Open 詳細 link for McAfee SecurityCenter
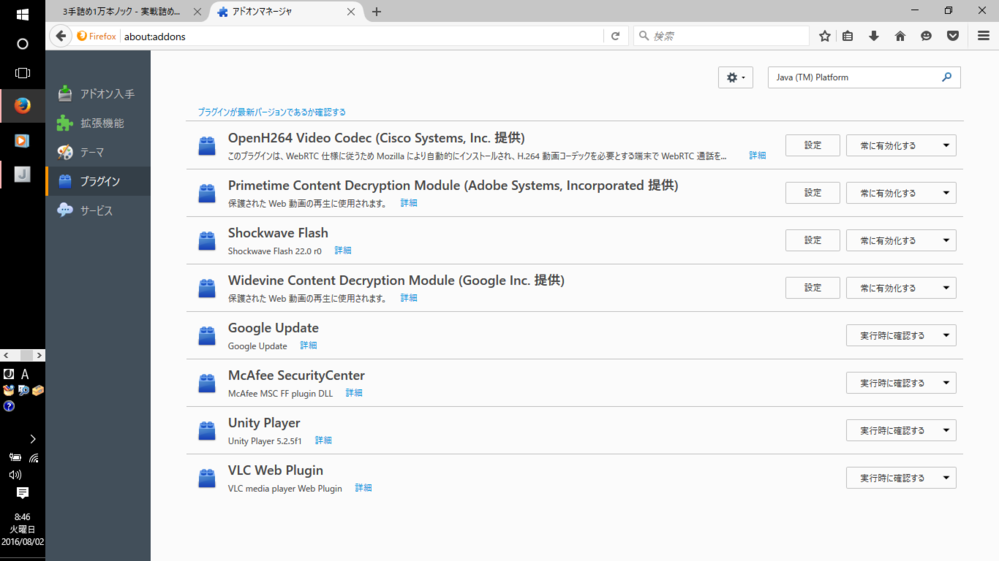999x561 pixels. (x=354, y=393)
